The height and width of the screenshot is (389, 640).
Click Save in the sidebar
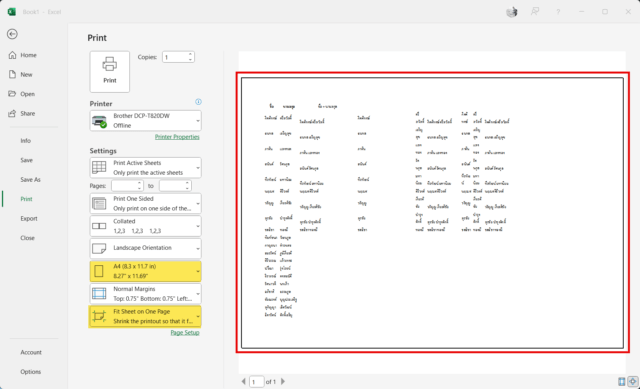pyautogui.click(x=27, y=160)
